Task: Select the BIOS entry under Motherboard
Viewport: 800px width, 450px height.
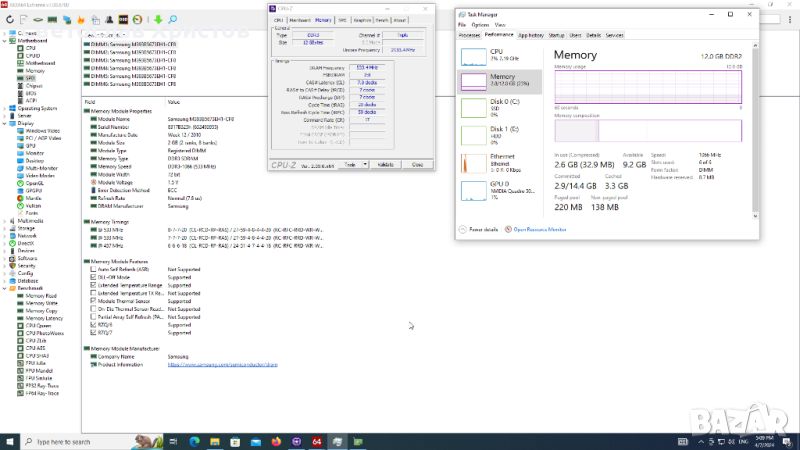Action: pyautogui.click(x=31, y=93)
